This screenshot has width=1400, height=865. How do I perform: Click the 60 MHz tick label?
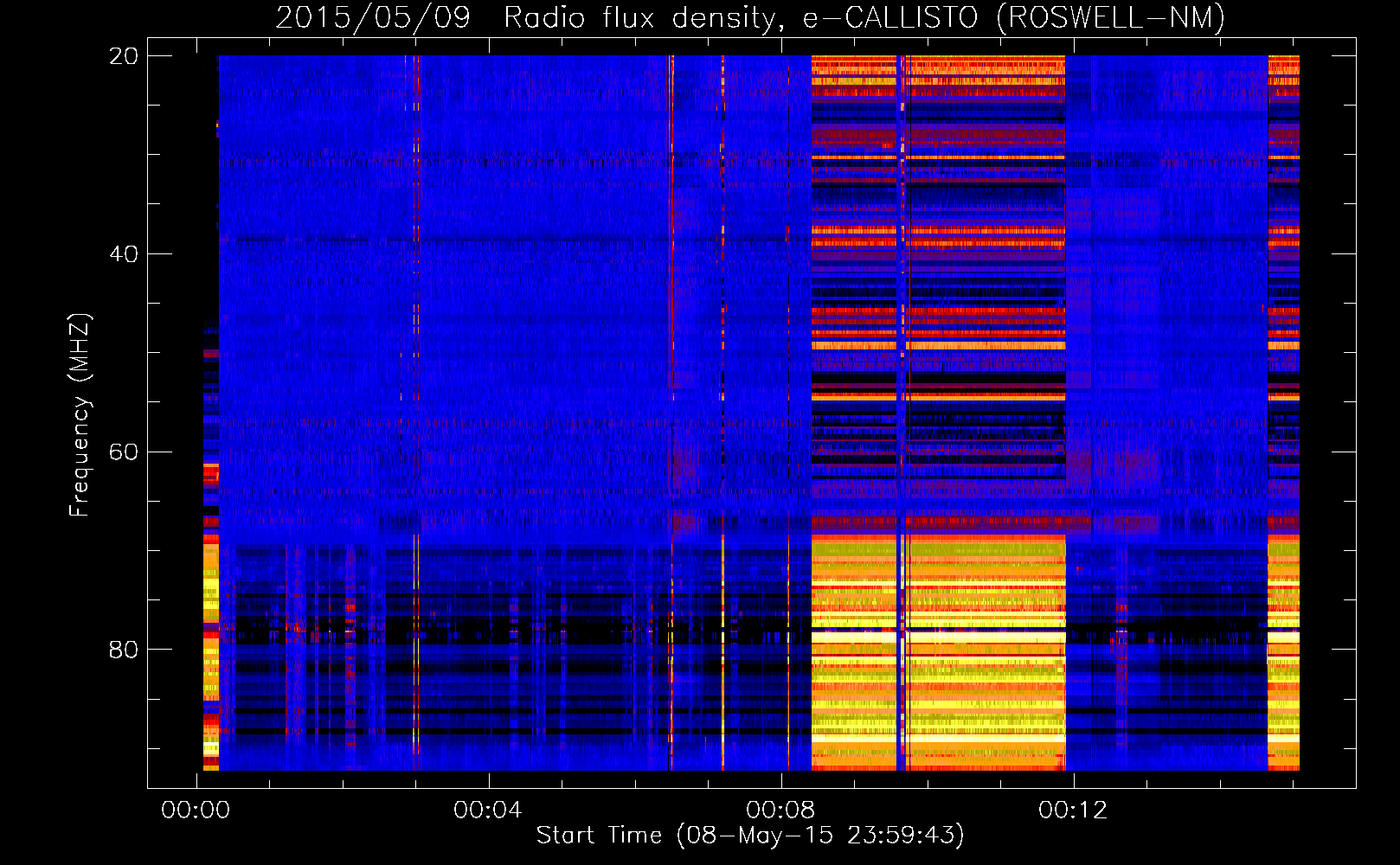click(x=124, y=452)
